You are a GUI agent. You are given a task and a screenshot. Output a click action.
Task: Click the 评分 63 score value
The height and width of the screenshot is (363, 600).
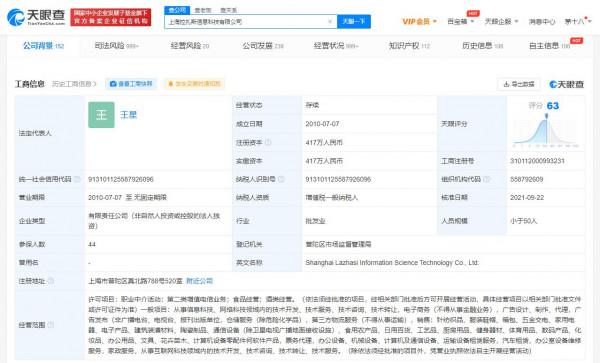544,106
